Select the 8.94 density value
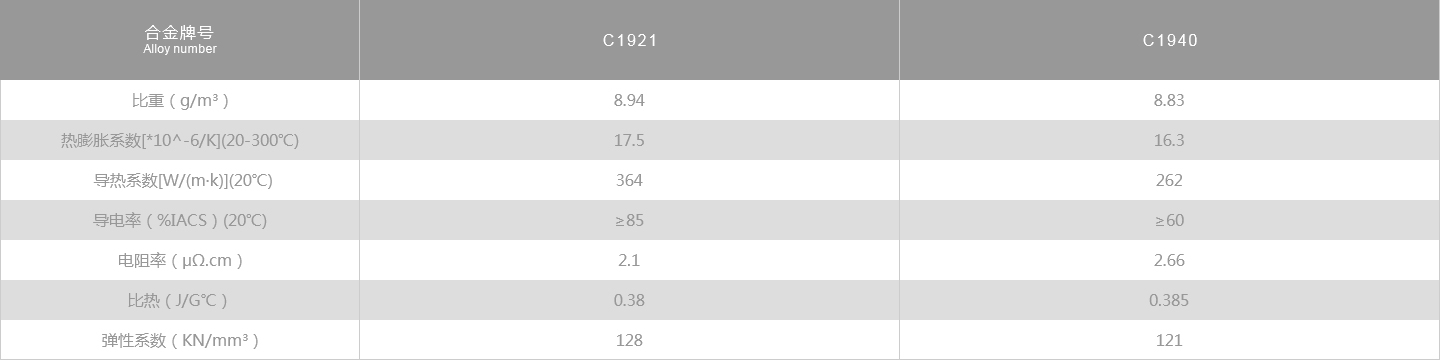This screenshot has width=1440, height=360. 629,100
